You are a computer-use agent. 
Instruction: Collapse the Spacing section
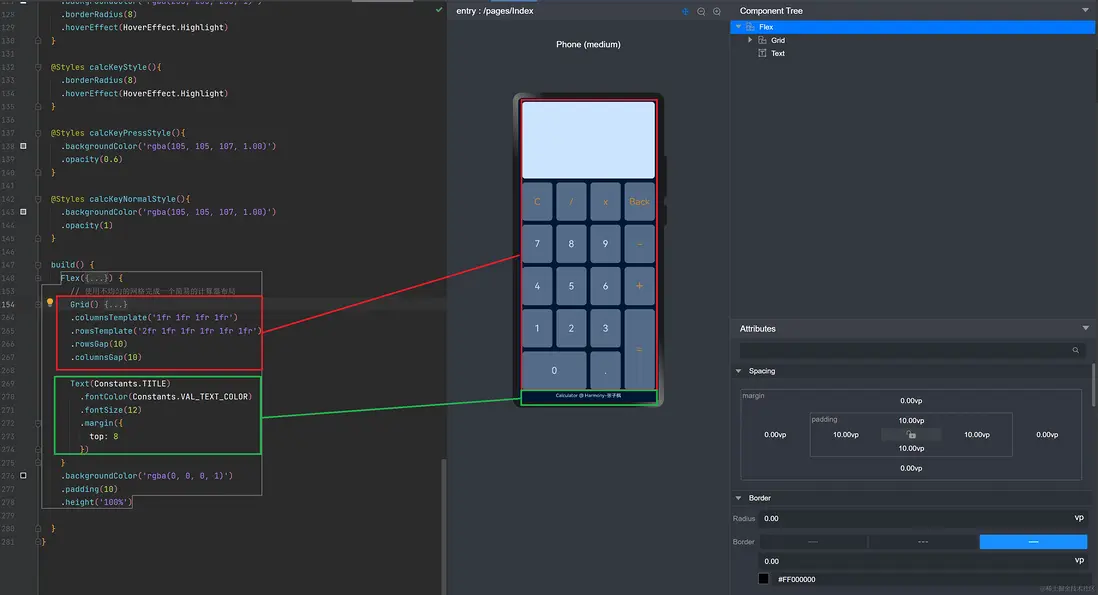738,371
